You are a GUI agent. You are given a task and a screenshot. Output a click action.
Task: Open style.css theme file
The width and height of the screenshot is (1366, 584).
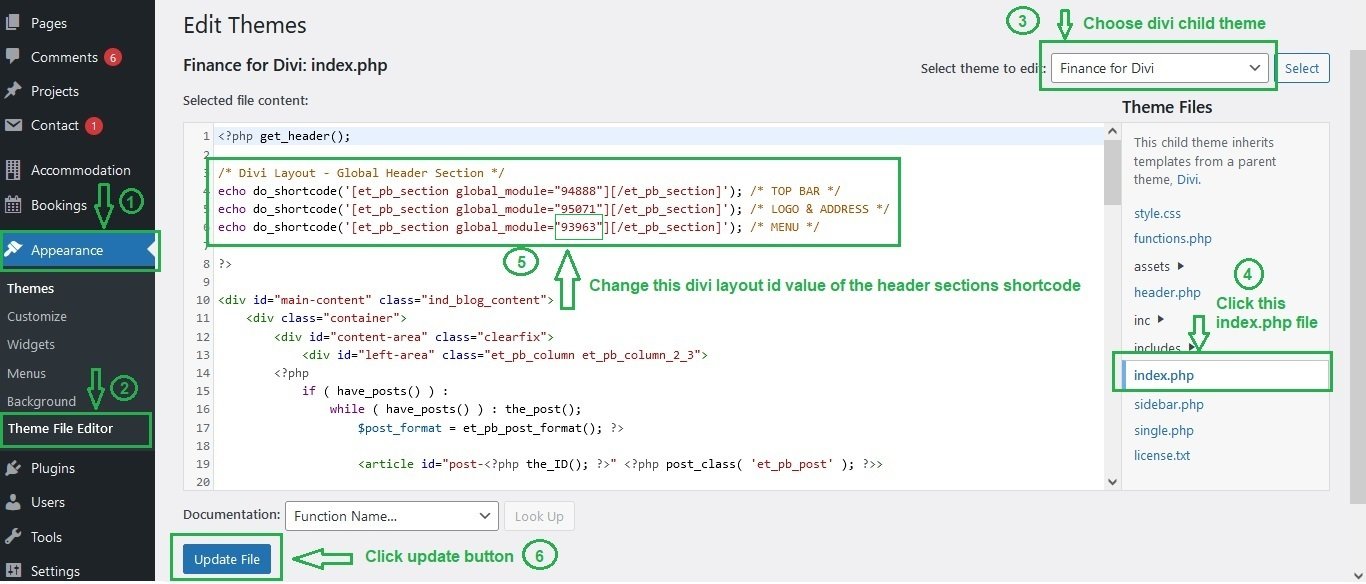pyautogui.click(x=1157, y=214)
